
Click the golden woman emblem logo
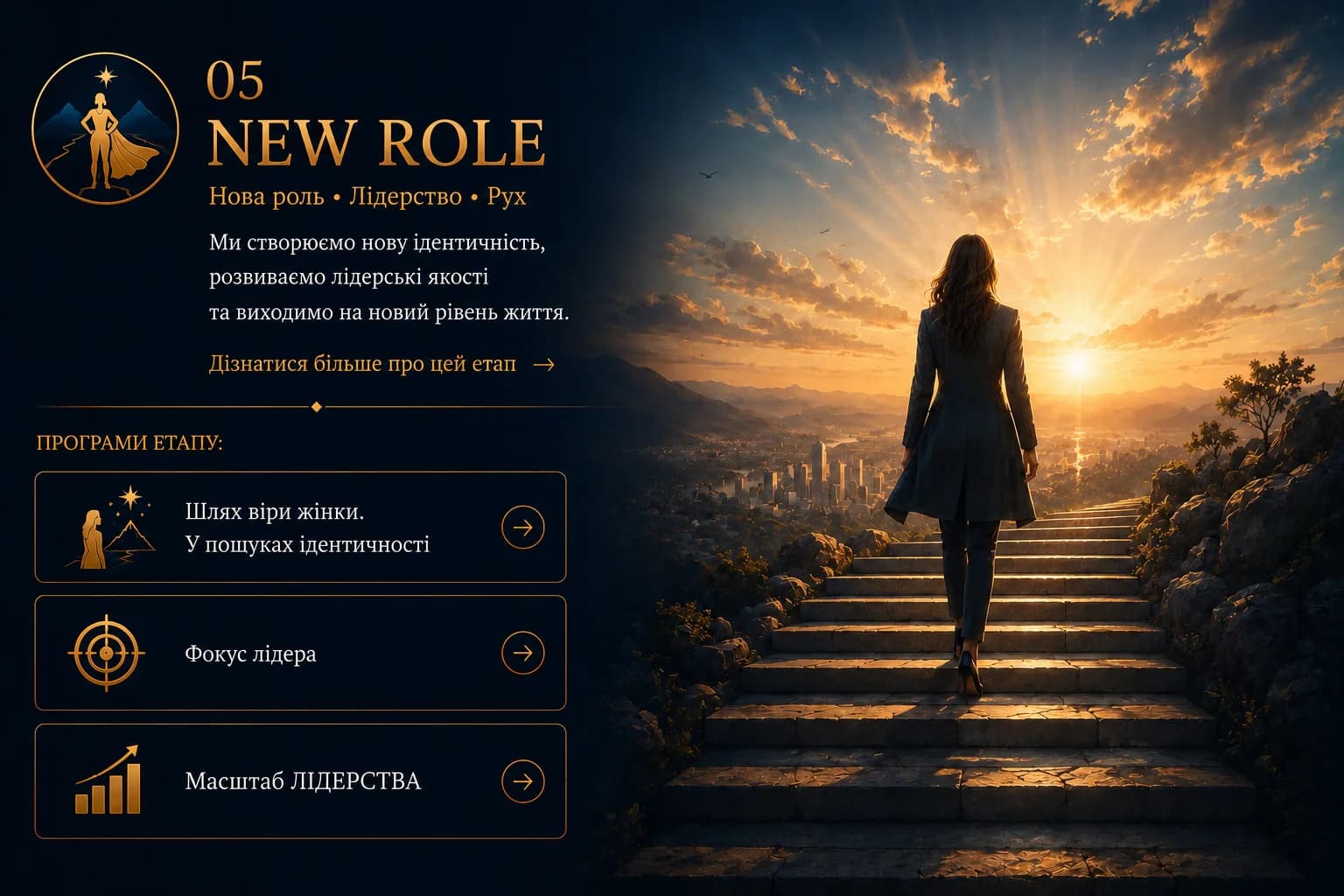coord(105,129)
